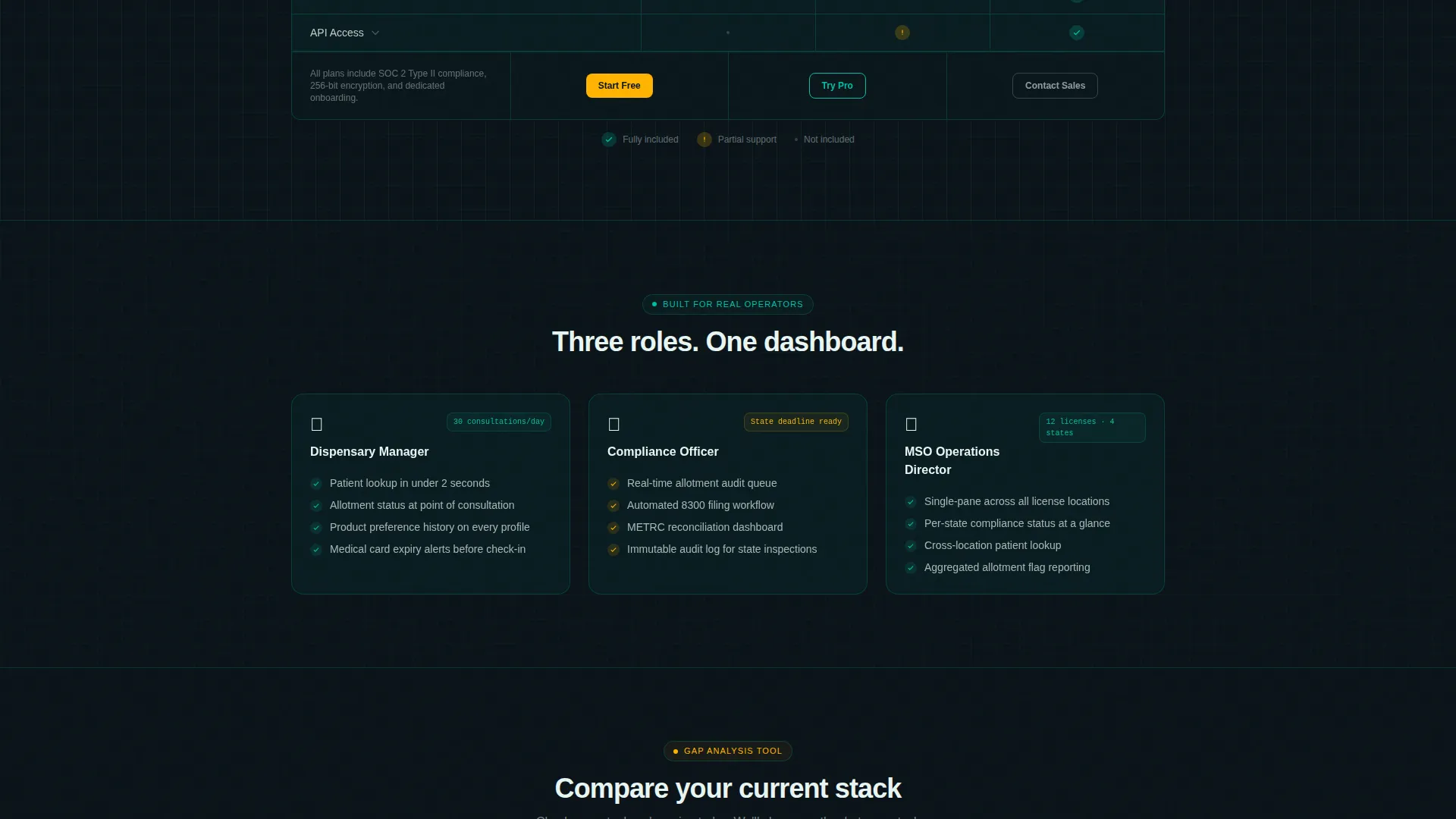Click the 'Compliance Officer' card title
Screen dimensions: 1456x819
point(663,451)
